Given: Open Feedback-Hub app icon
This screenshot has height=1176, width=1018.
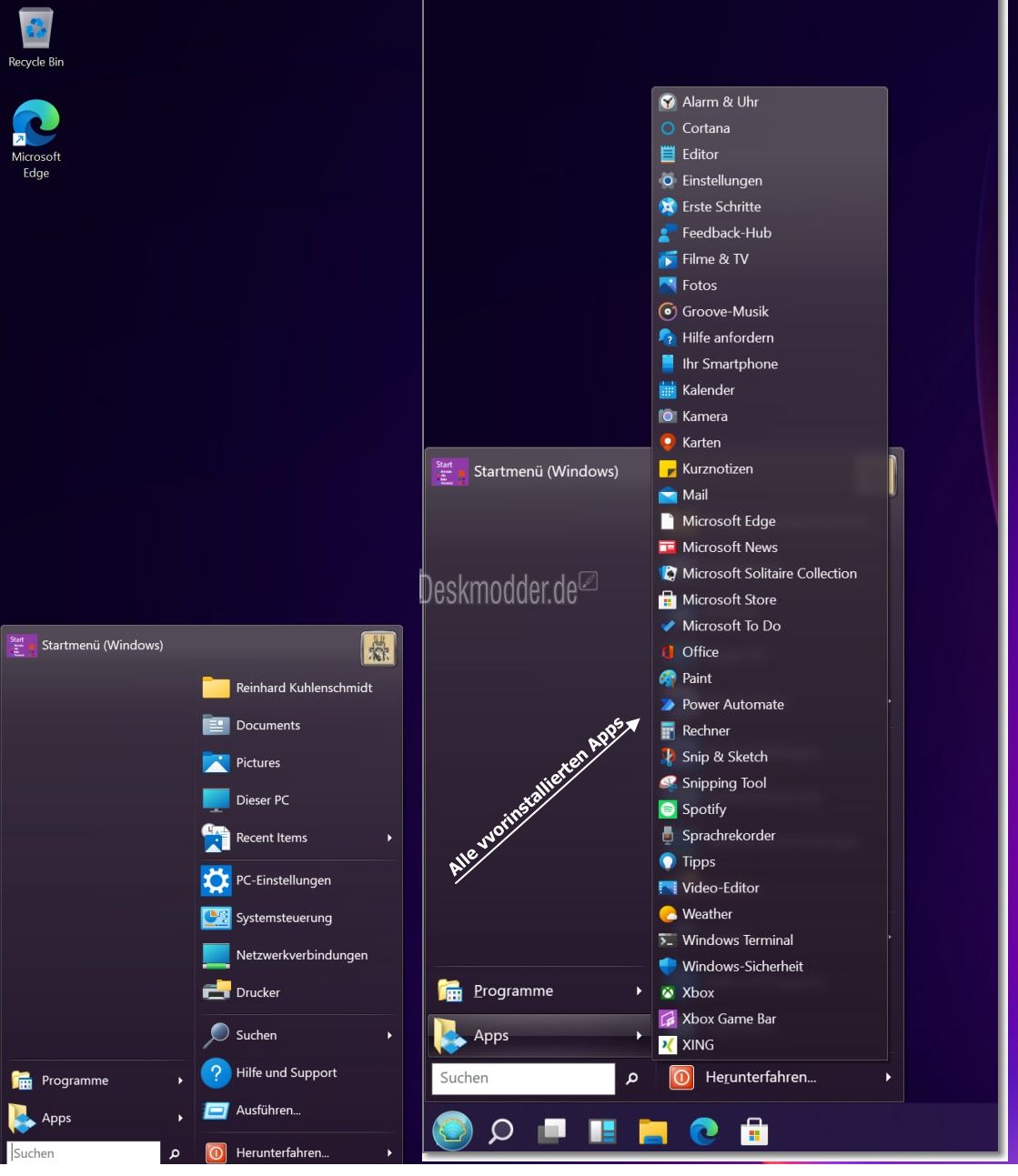Looking at the screenshot, I should [668, 233].
